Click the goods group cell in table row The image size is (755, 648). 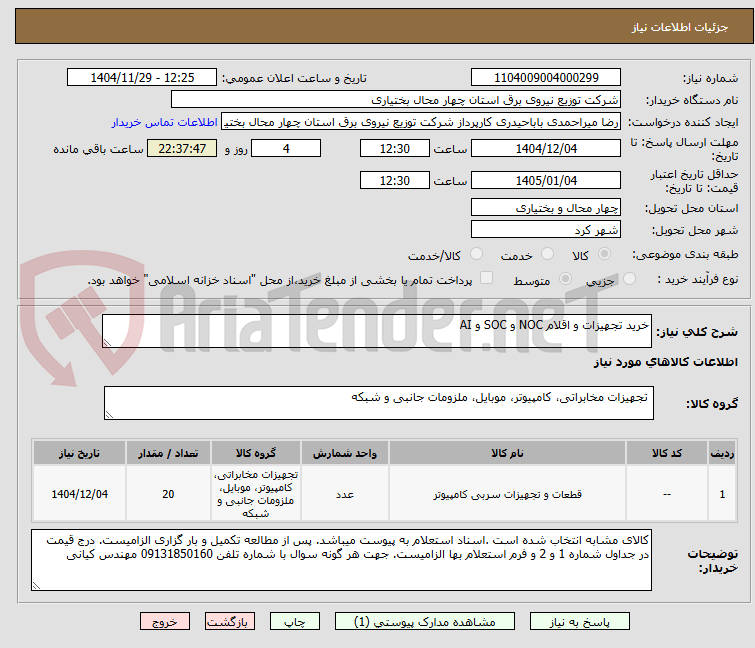click(256, 494)
